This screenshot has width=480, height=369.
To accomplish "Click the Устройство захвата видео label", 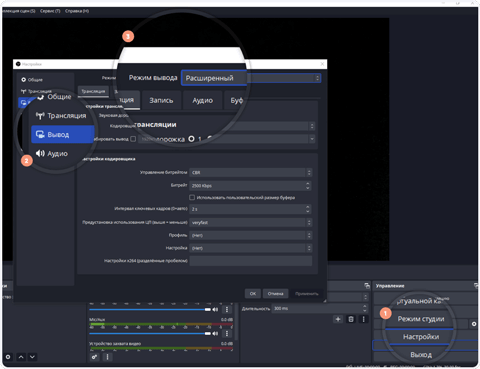I will (x=115, y=344).
